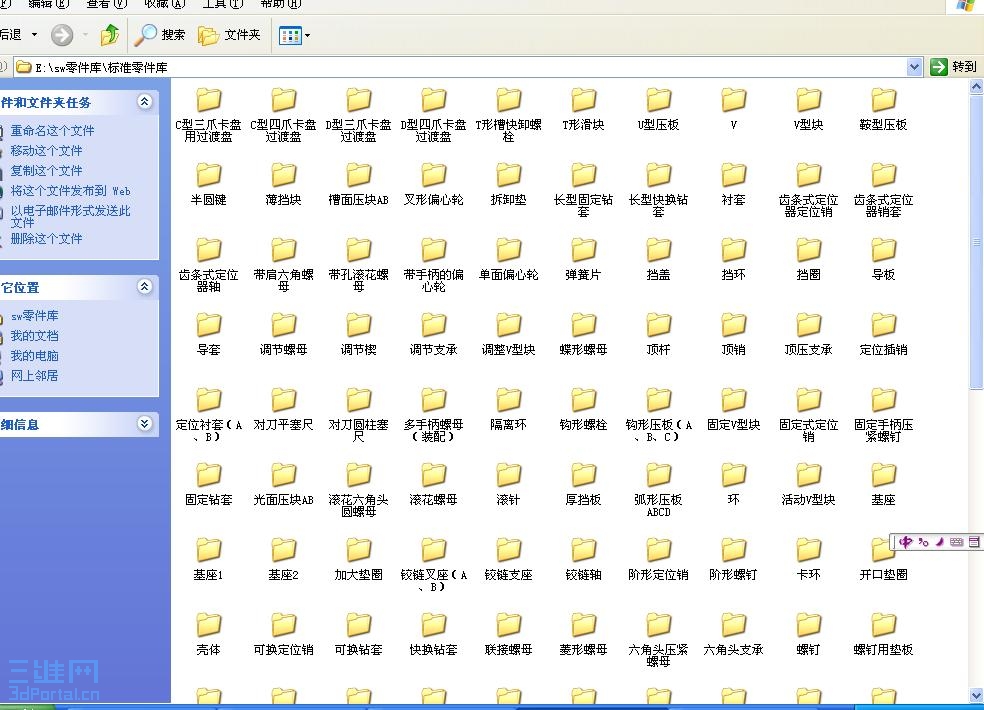
Task: Open the 查看(V) menu
Action: [106, 4]
